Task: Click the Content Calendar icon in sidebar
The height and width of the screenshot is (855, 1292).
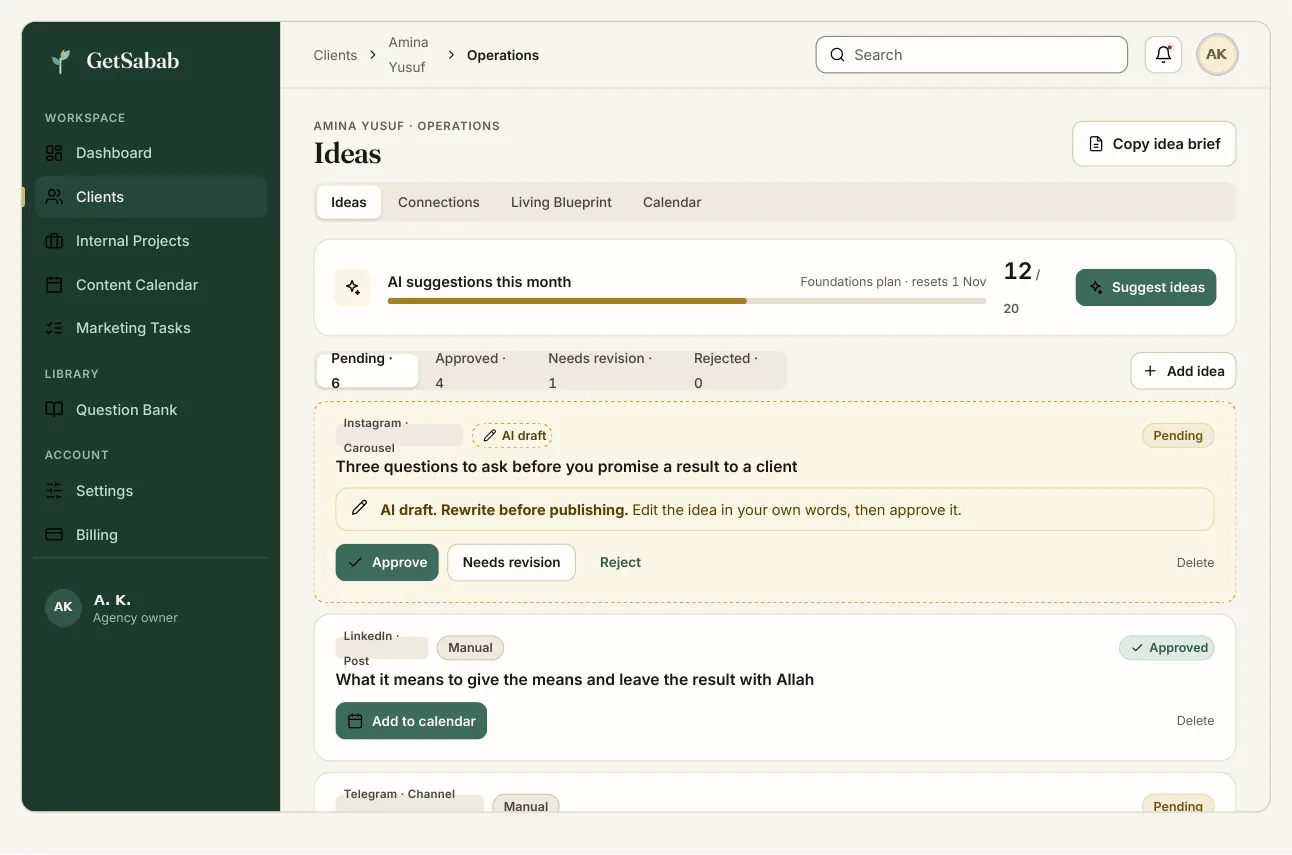Action: (x=54, y=285)
